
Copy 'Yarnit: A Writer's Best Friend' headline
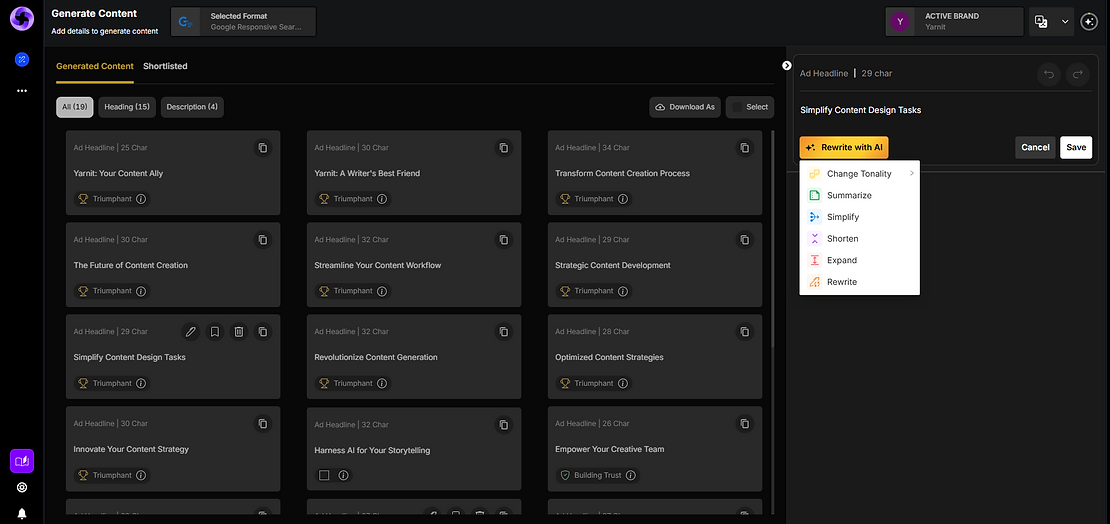[x=503, y=148]
